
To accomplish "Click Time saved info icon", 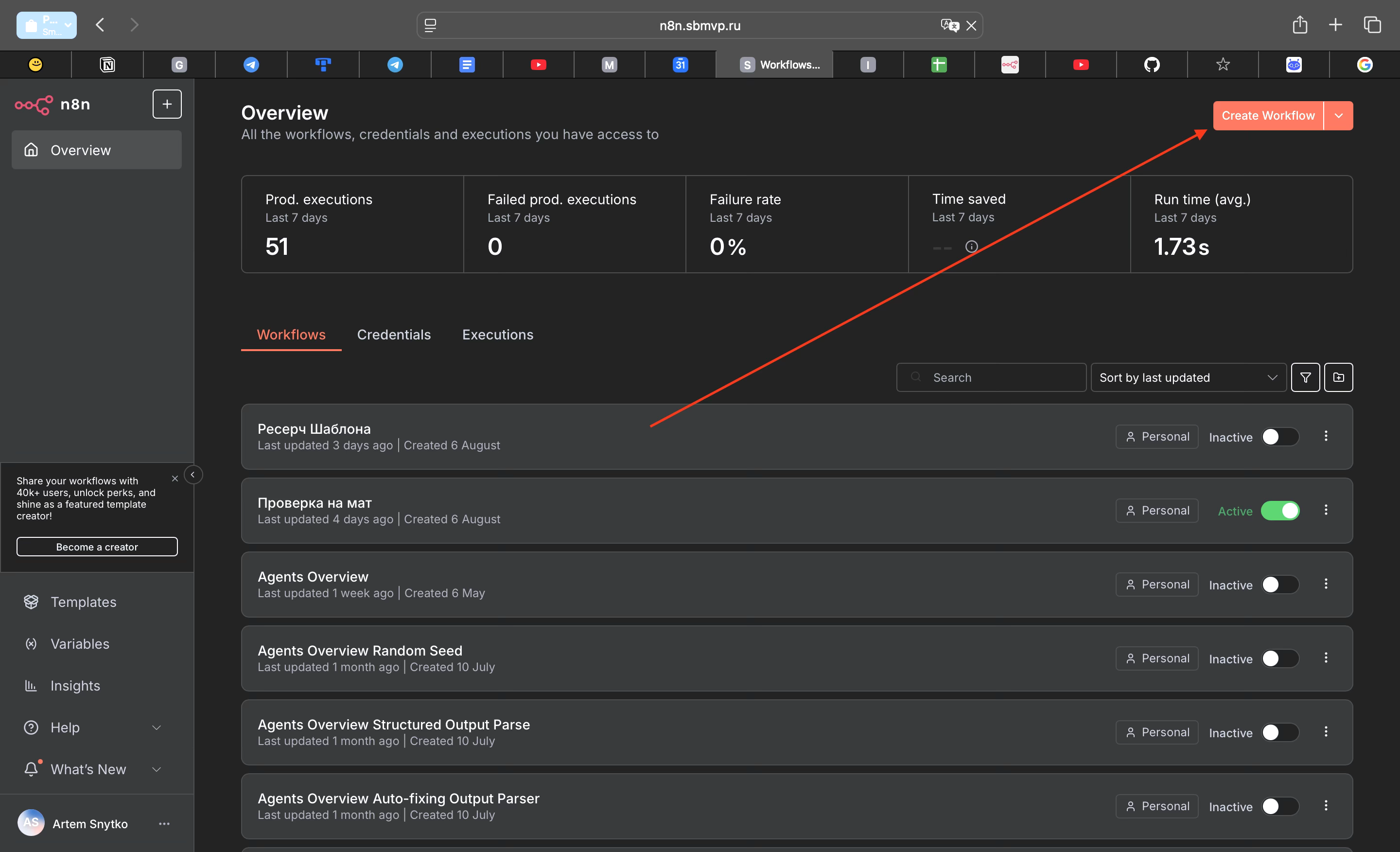I will [x=971, y=247].
